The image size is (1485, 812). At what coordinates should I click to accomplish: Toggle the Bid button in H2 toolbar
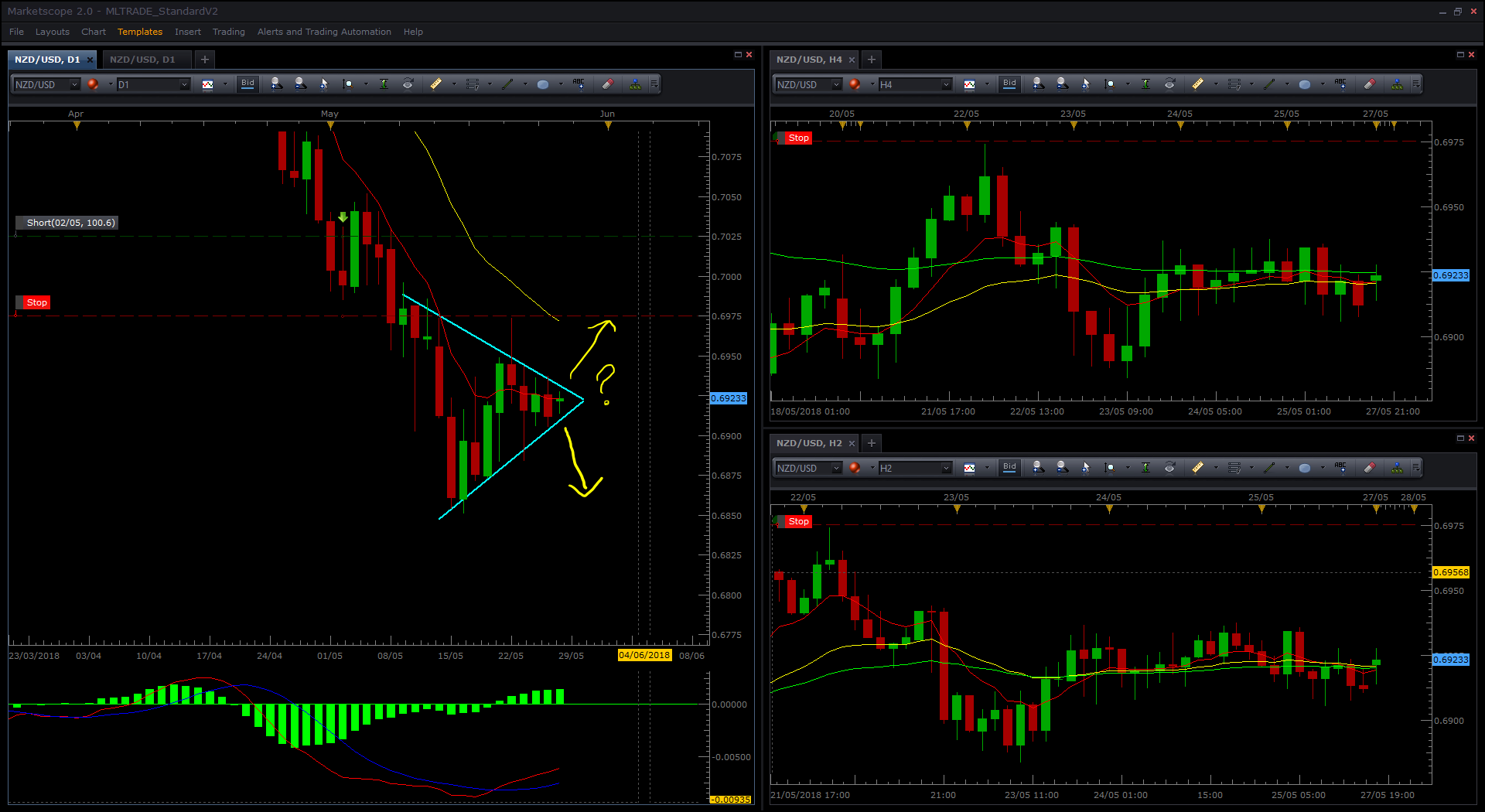click(1009, 467)
